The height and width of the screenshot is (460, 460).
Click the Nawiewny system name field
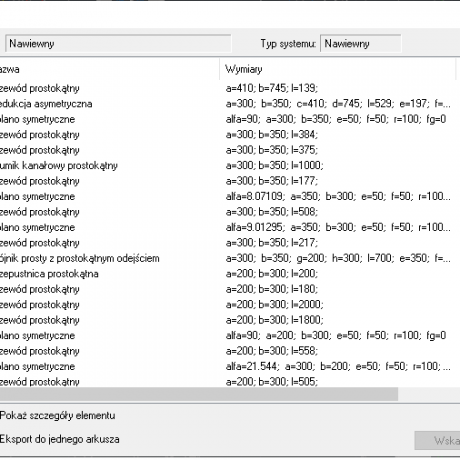coord(118,44)
